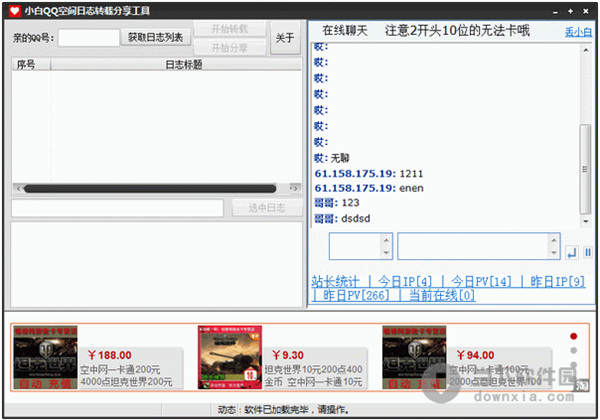600x420 pixels.
Task: Maximize the window with plus button
Action: (x=571, y=11)
